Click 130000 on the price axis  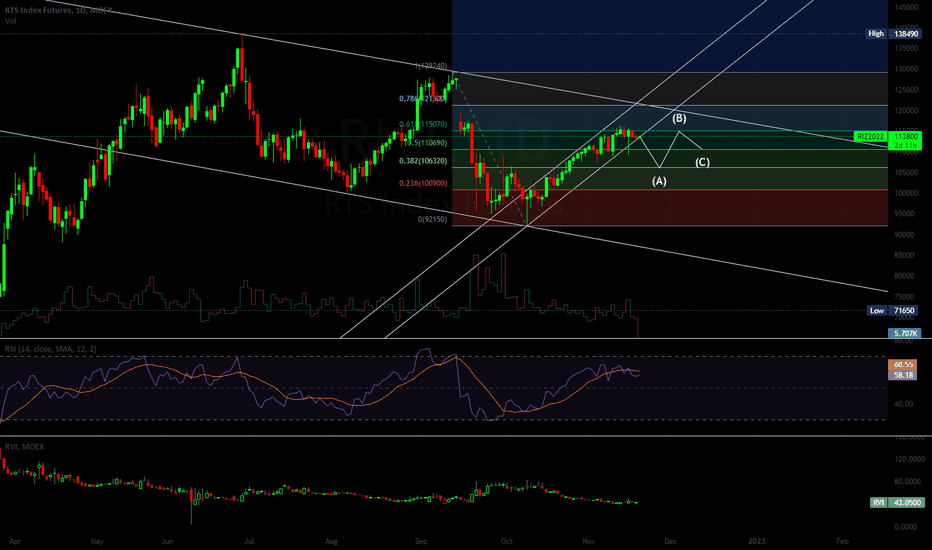[905, 70]
